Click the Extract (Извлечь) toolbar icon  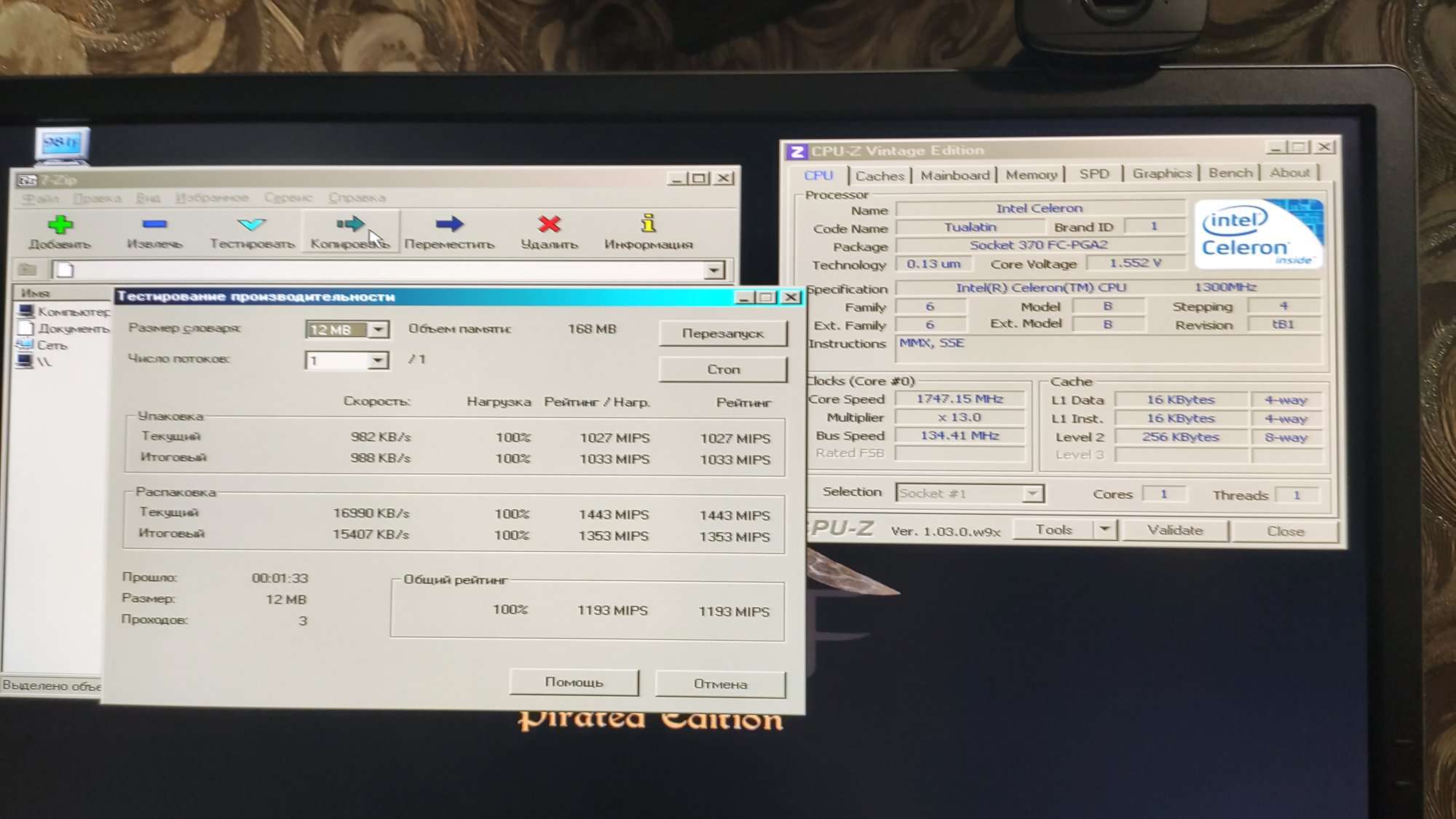154,224
